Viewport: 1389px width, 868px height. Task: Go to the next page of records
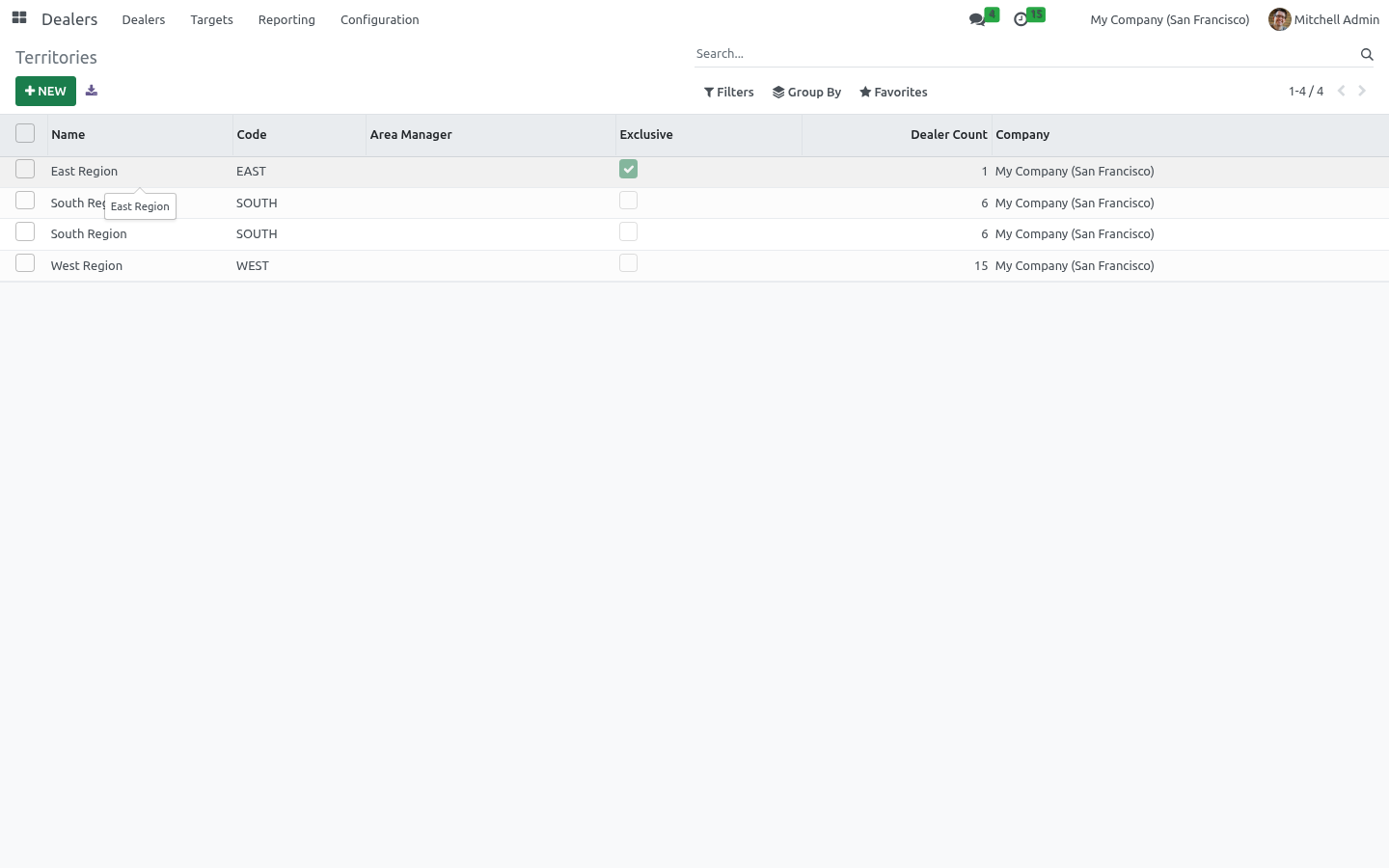(x=1362, y=91)
